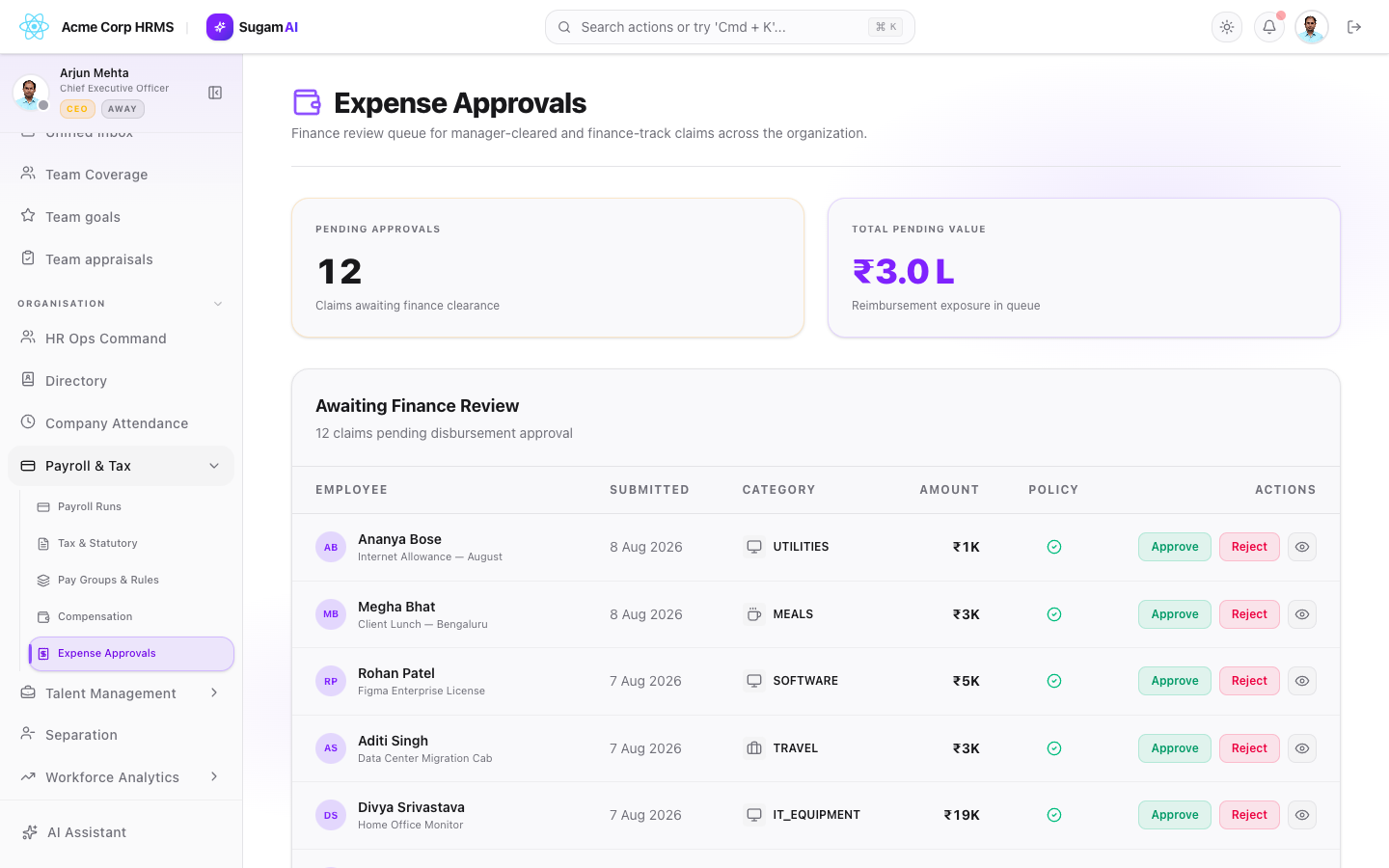Click policy check icon for Ananya Bose
This screenshot has width=1389, height=868.
coord(1054,547)
